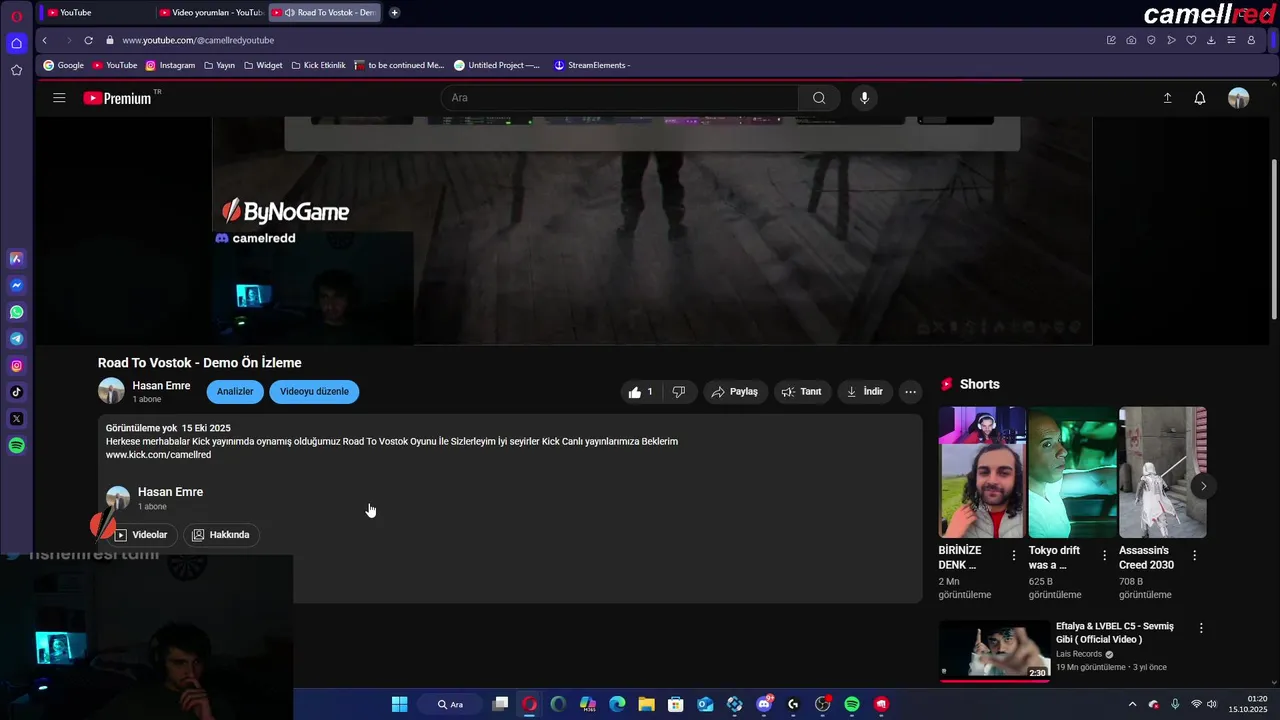This screenshot has width=1280, height=720.
Task: Click the Paylaş share button
Action: 734,392
